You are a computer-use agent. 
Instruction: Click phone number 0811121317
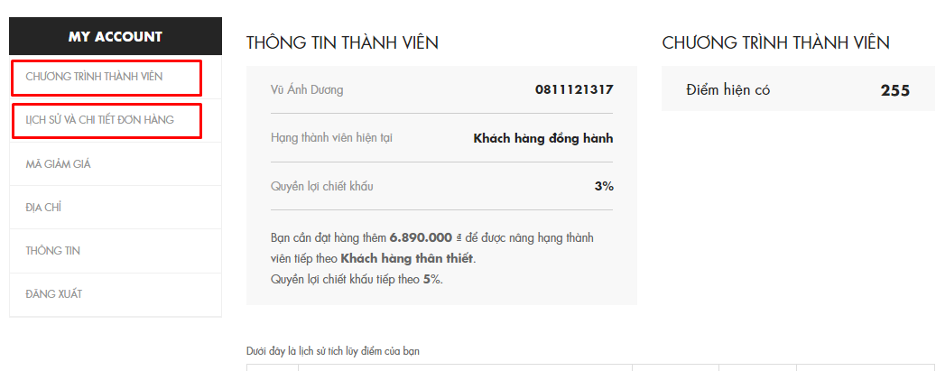pos(574,90)
